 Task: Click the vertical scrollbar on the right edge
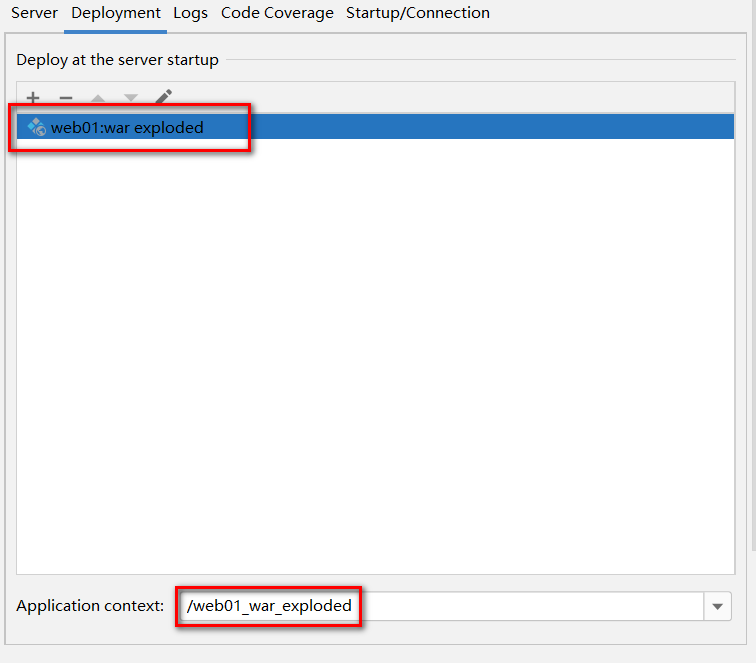click(x=752, y=300)
